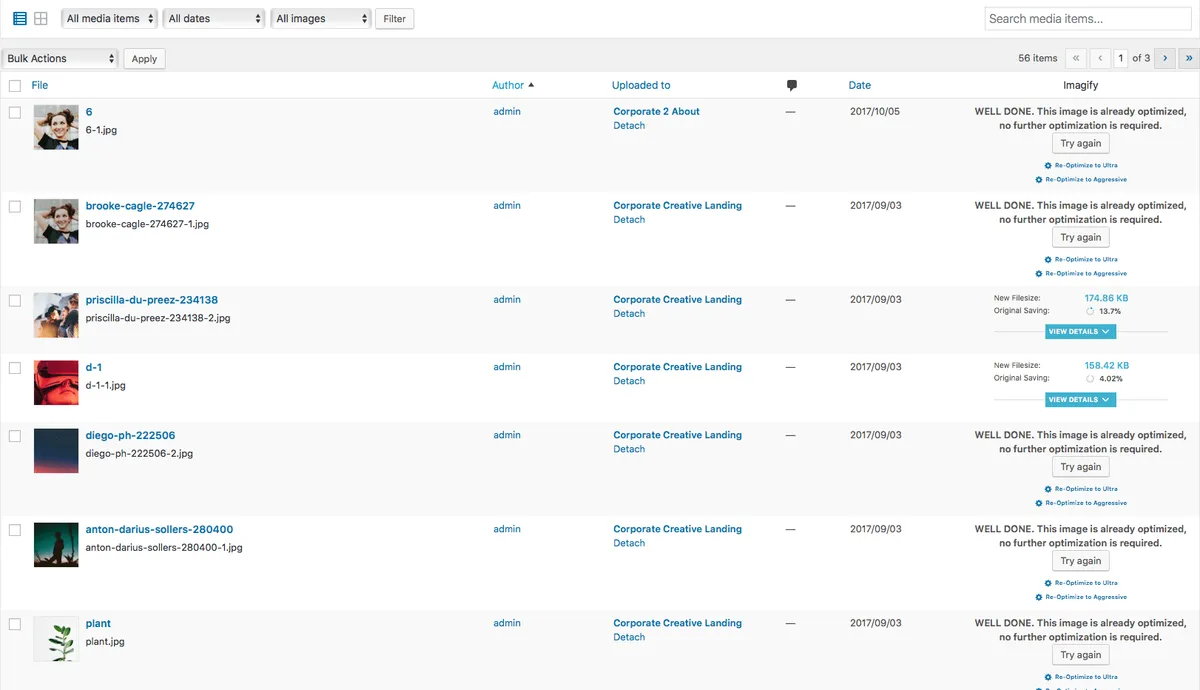The width and height of the screenshot is (1200, 690).
Task: Open the Bulk Actions dropdown
Action: [x=60, y=59]
